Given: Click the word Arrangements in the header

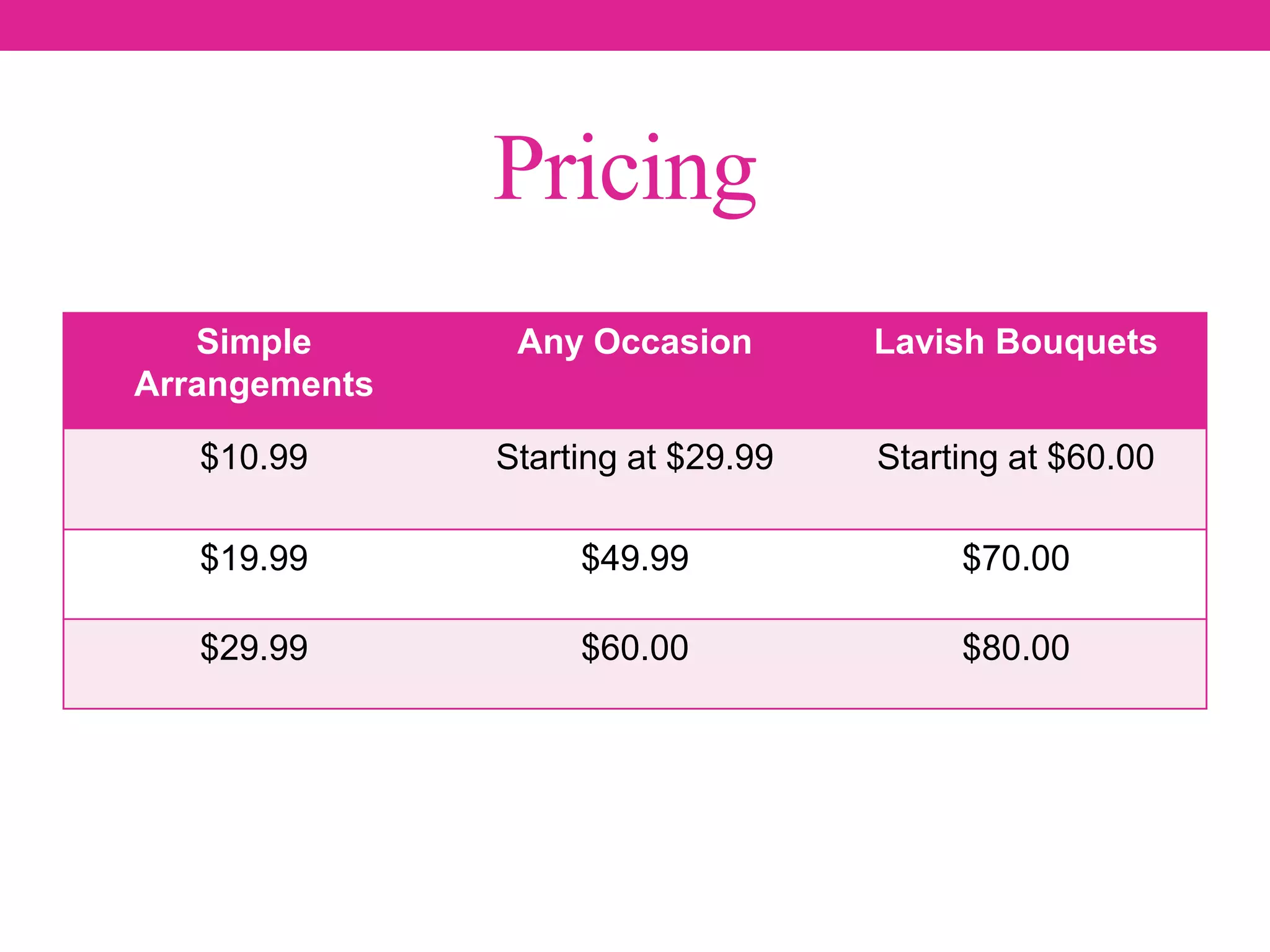Looking at the screenshot, I should pyautogui.click(x=254, y=384).
